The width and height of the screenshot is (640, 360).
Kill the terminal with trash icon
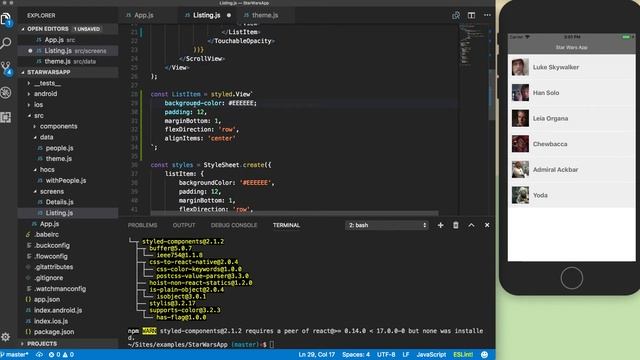456,225
